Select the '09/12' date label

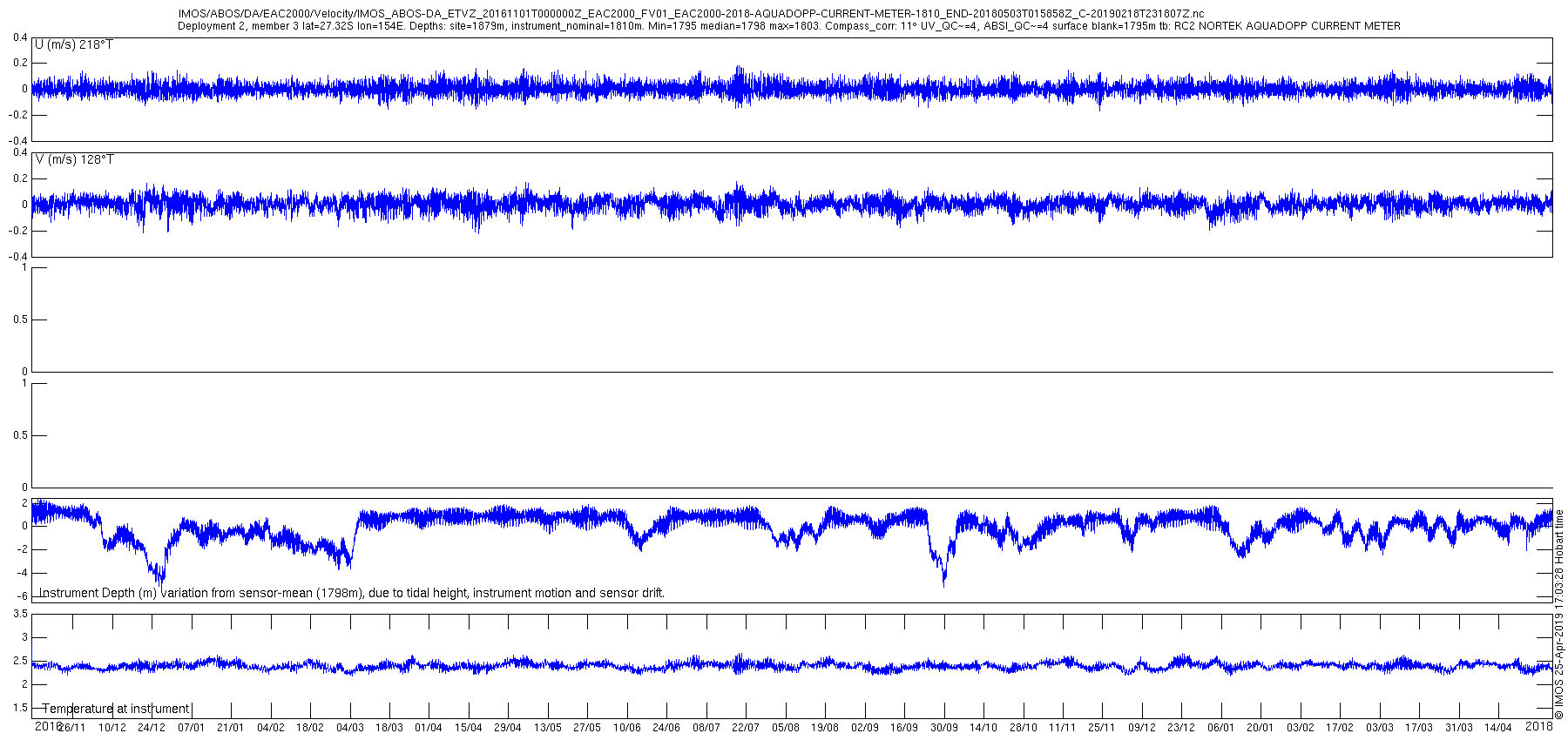click(1142, 728)
